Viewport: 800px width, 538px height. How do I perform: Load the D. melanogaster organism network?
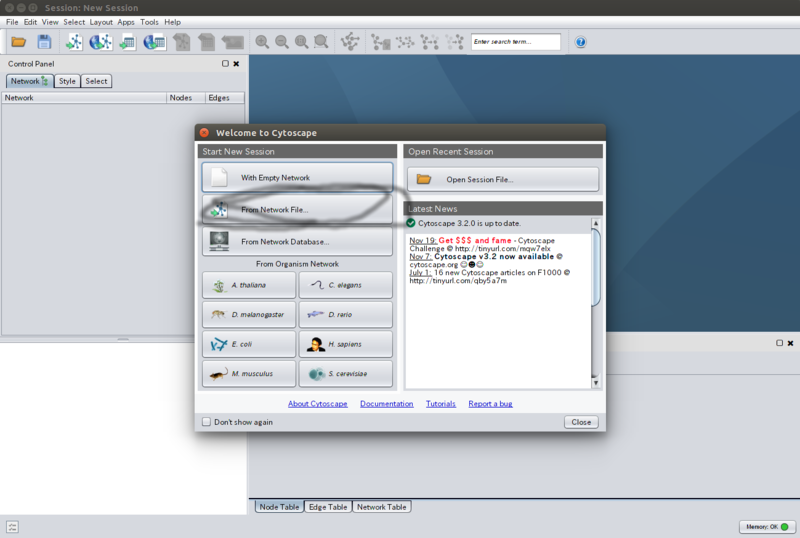tap(249, 314)
